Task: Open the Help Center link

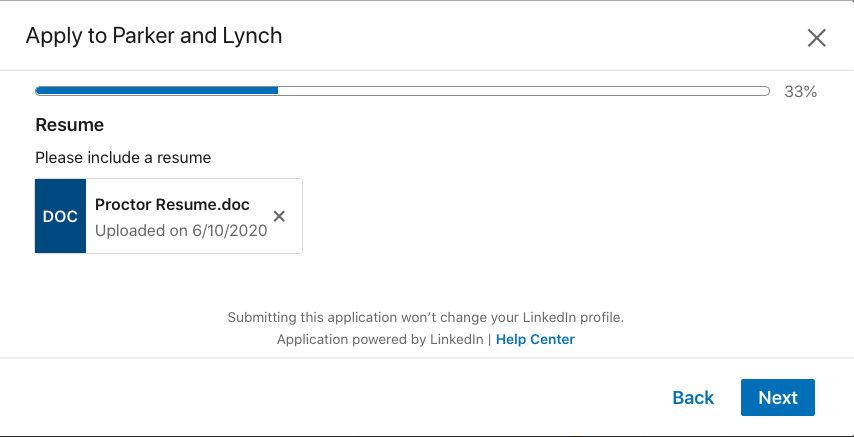Action: [535, 339]
